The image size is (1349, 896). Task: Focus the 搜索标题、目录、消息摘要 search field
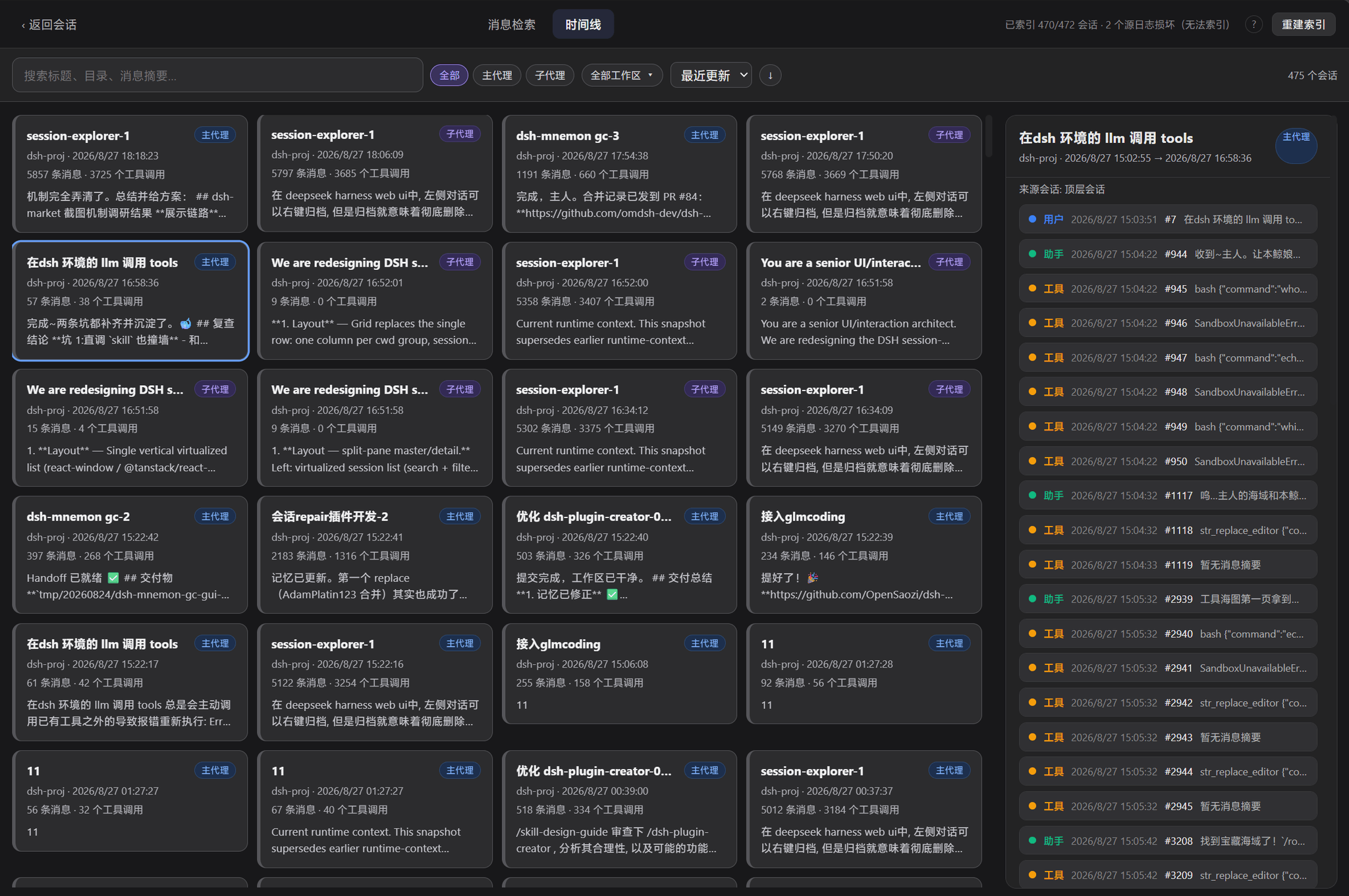click(x=217, y=75)
